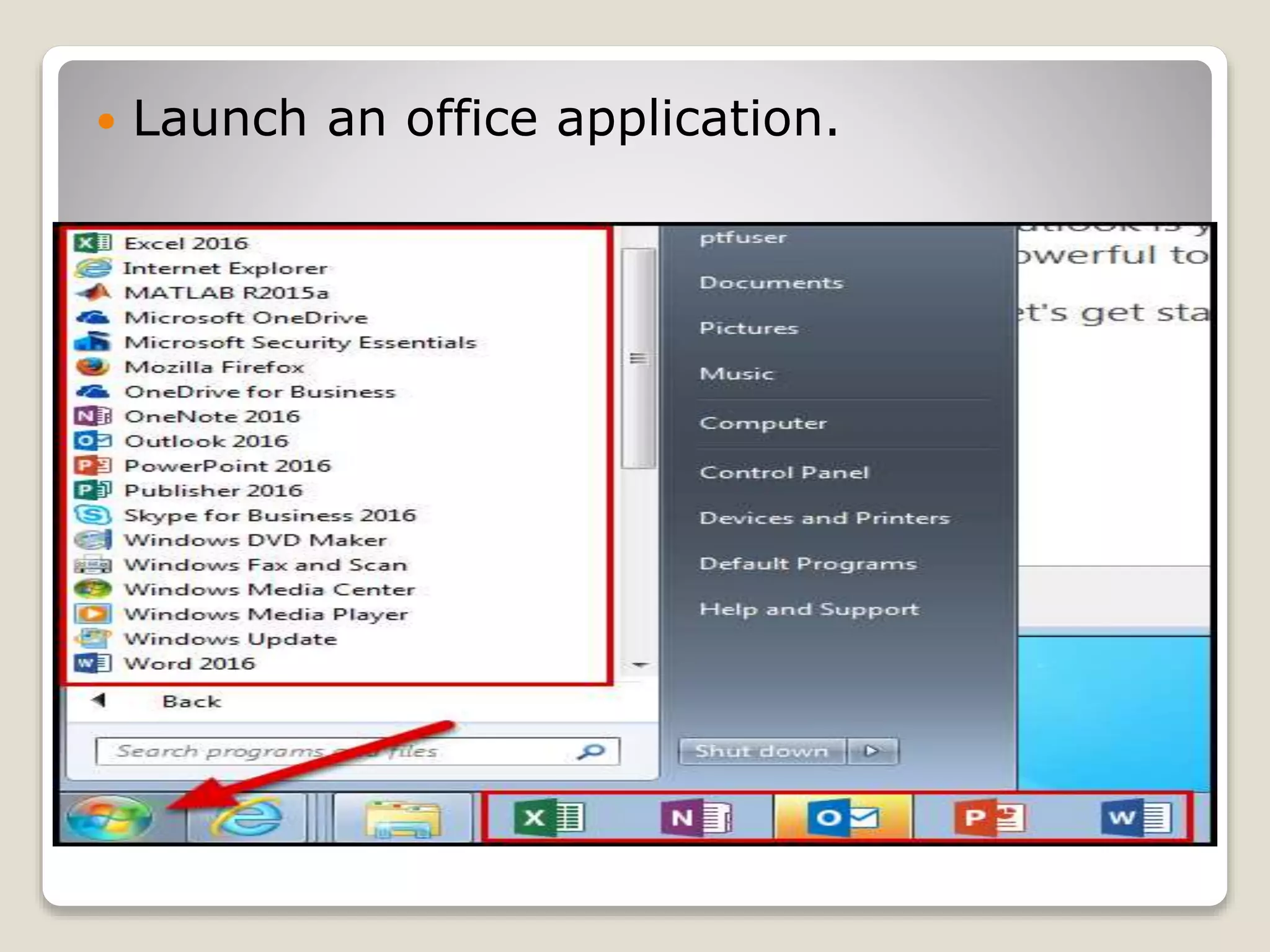The image size is (1270, 952).
Task: Select the 'Internet Explorer' text label
Action: click(x=225, y=268)
